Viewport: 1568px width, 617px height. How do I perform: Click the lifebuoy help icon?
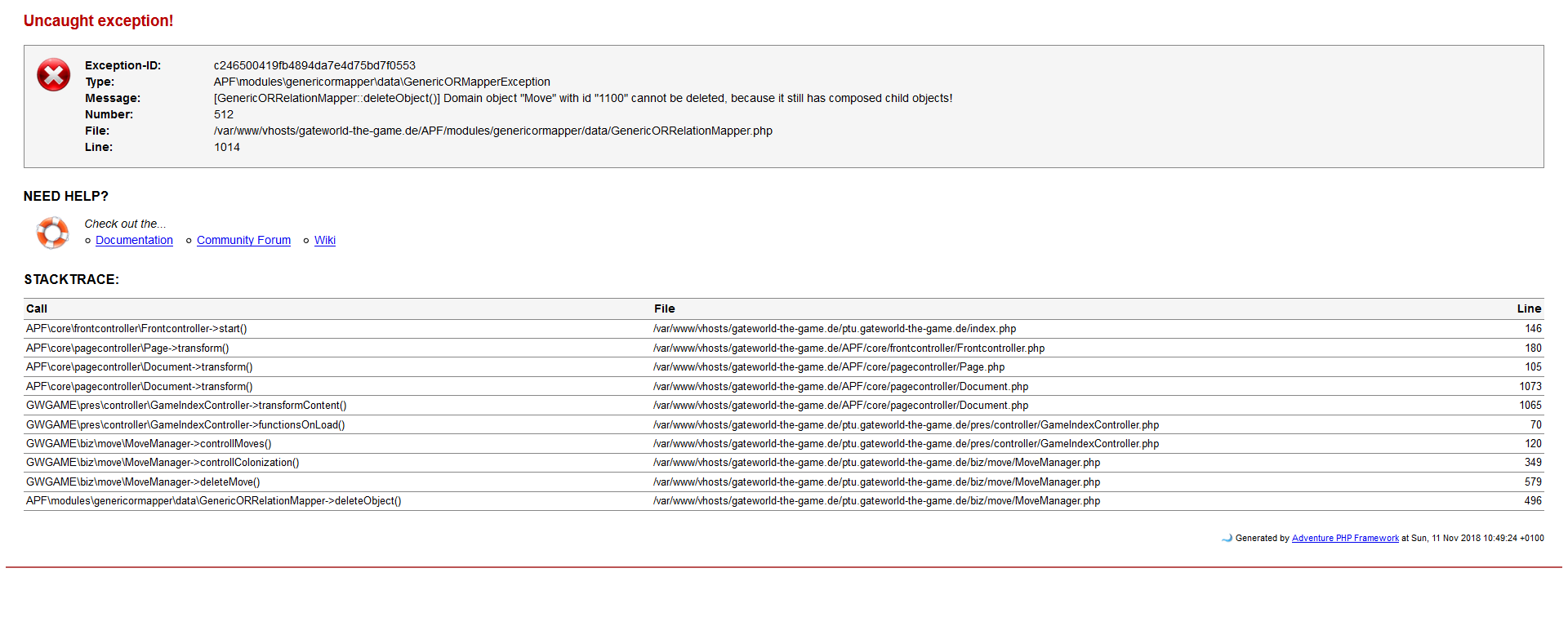click(x=52, y=233)
